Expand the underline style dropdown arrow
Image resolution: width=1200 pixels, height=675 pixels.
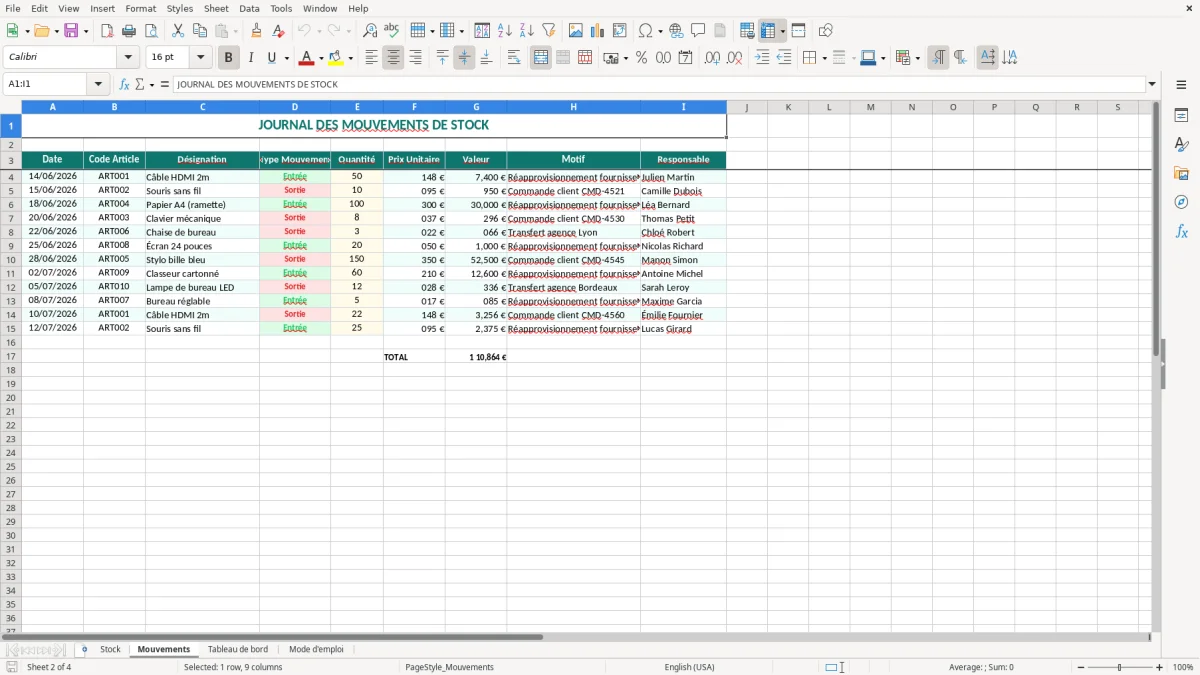[286, 58]
